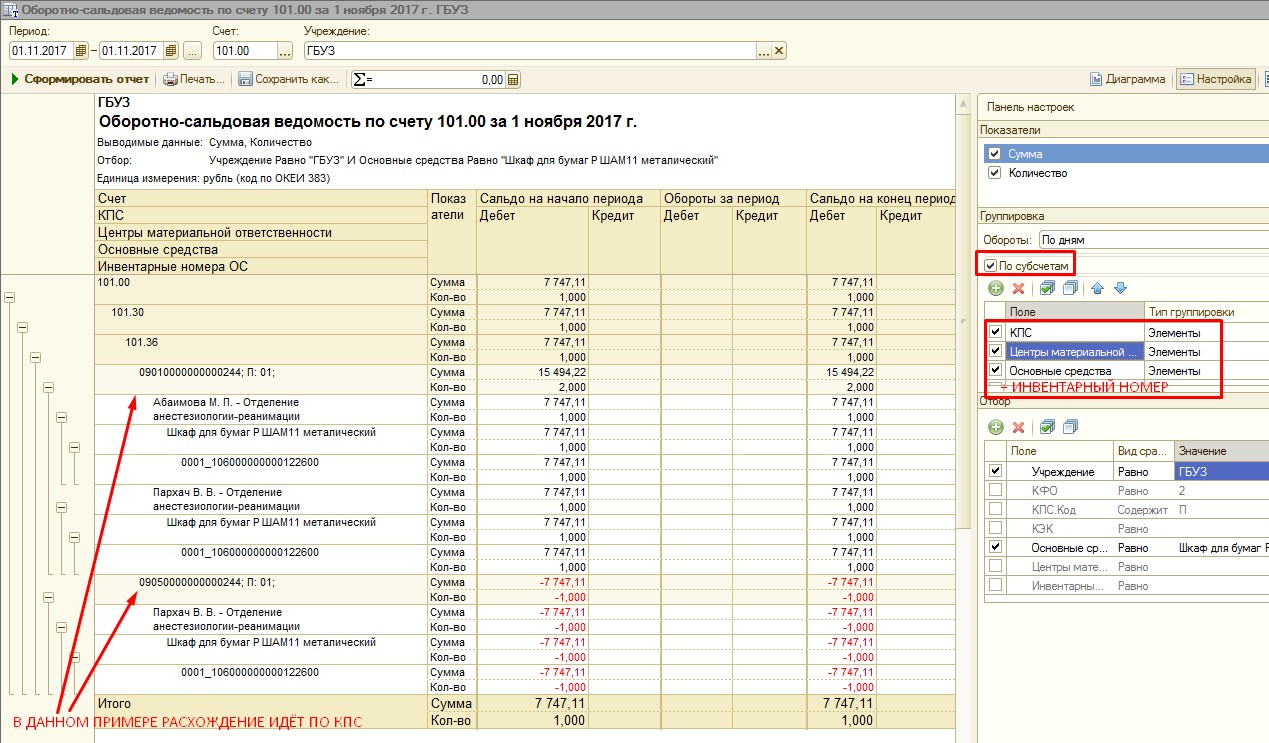
Task: Open the 'Обороты' dropdown showing По дням
Action: coord(1150,240)
